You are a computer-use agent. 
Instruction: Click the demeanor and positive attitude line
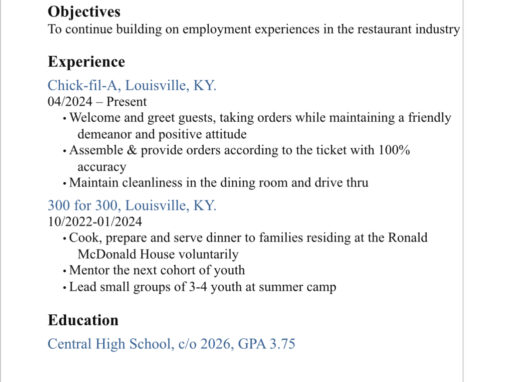[x=162, y=134]
